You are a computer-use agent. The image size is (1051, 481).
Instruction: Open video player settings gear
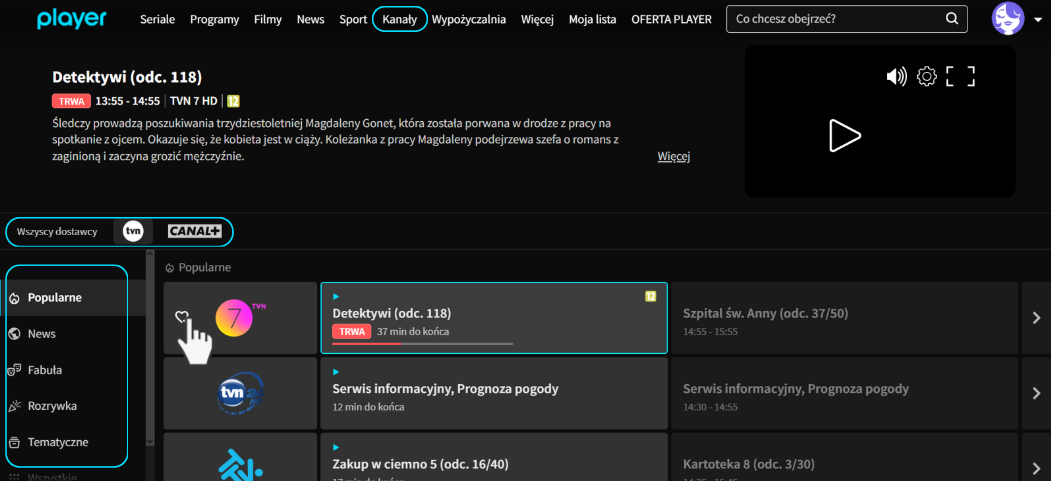pyautogui.click(x=927, y=77)
